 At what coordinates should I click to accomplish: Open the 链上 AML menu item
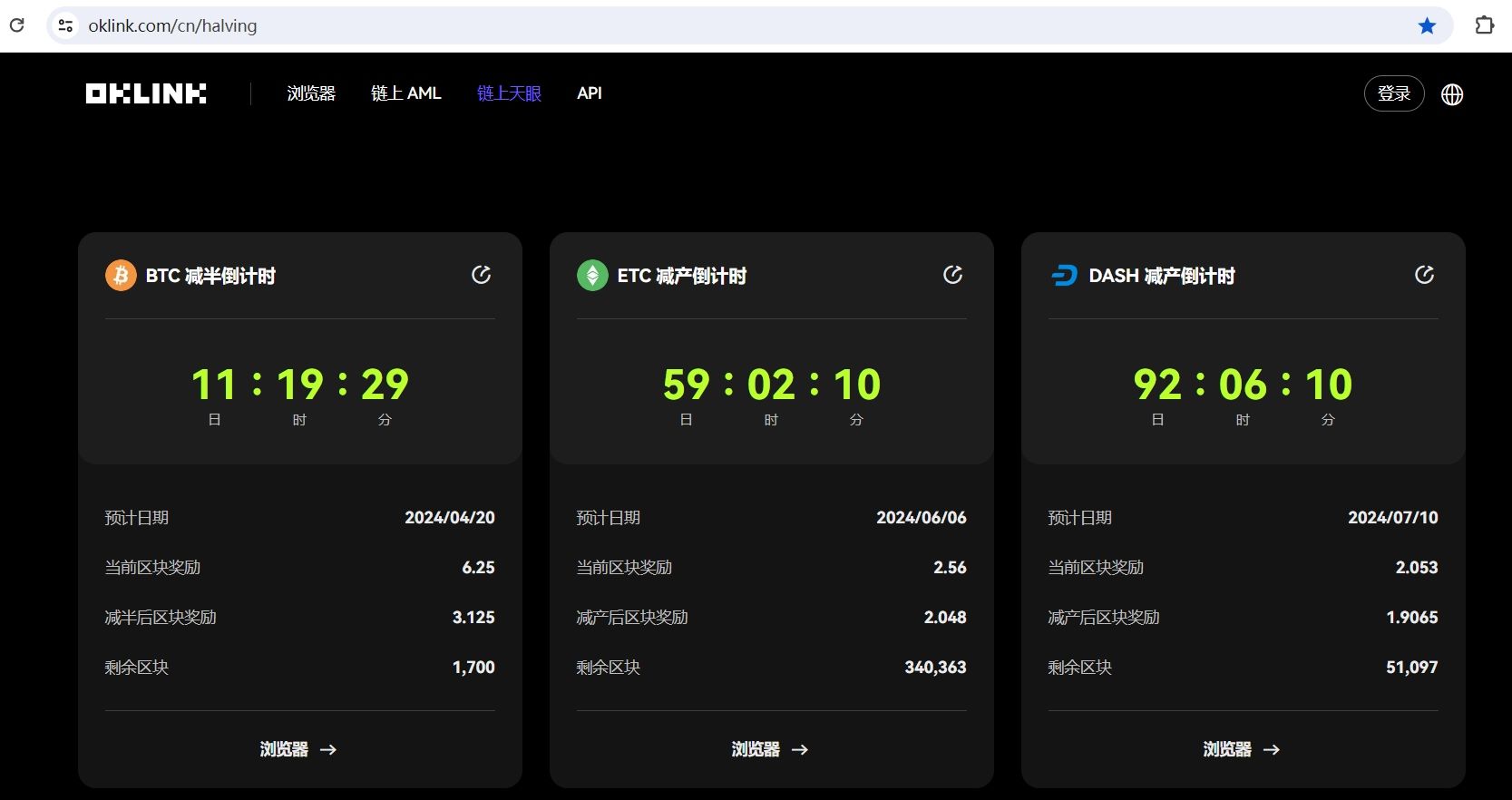click(x=405, y=93)
